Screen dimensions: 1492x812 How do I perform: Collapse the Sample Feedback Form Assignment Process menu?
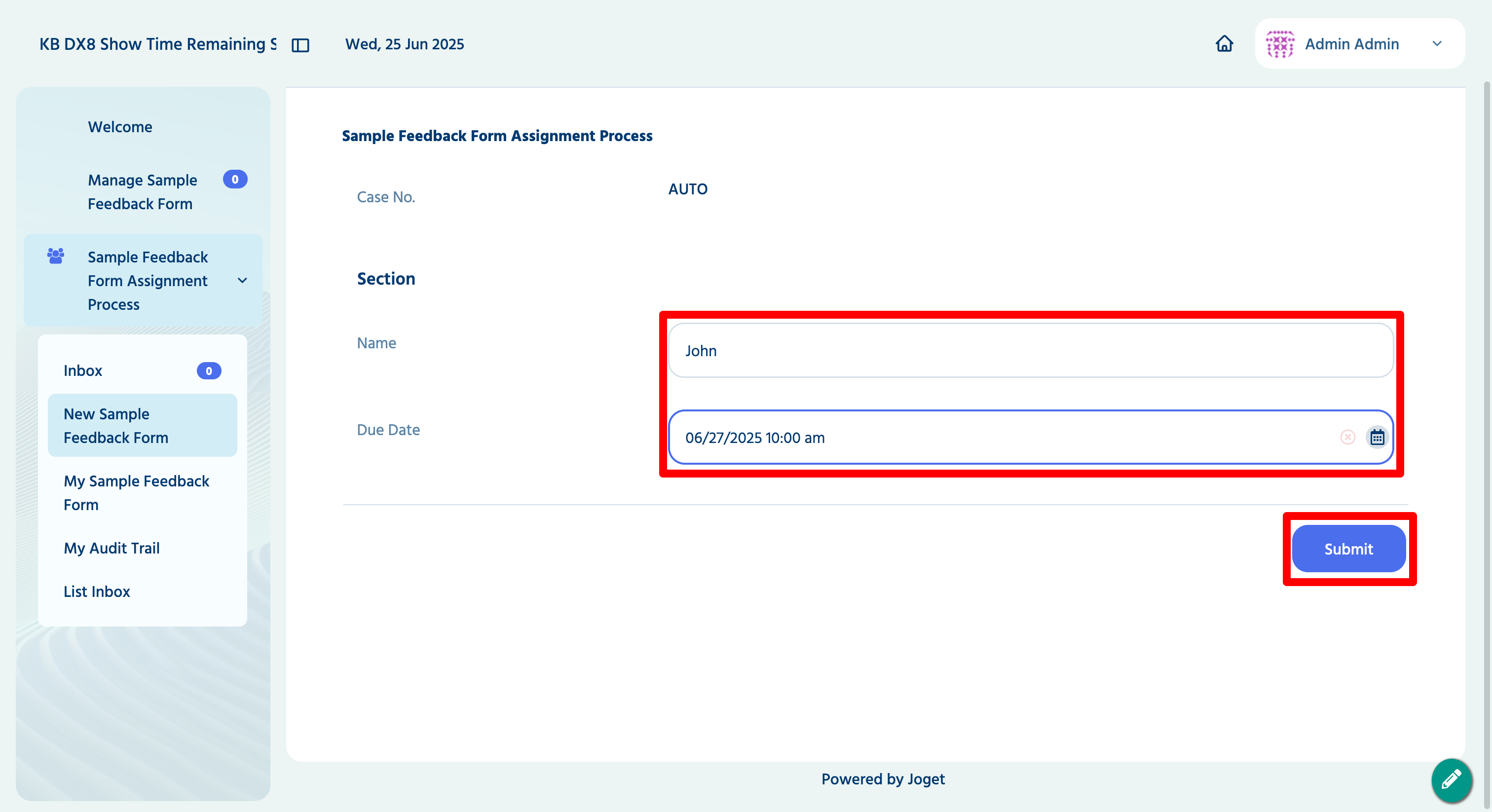click(242, 280)
